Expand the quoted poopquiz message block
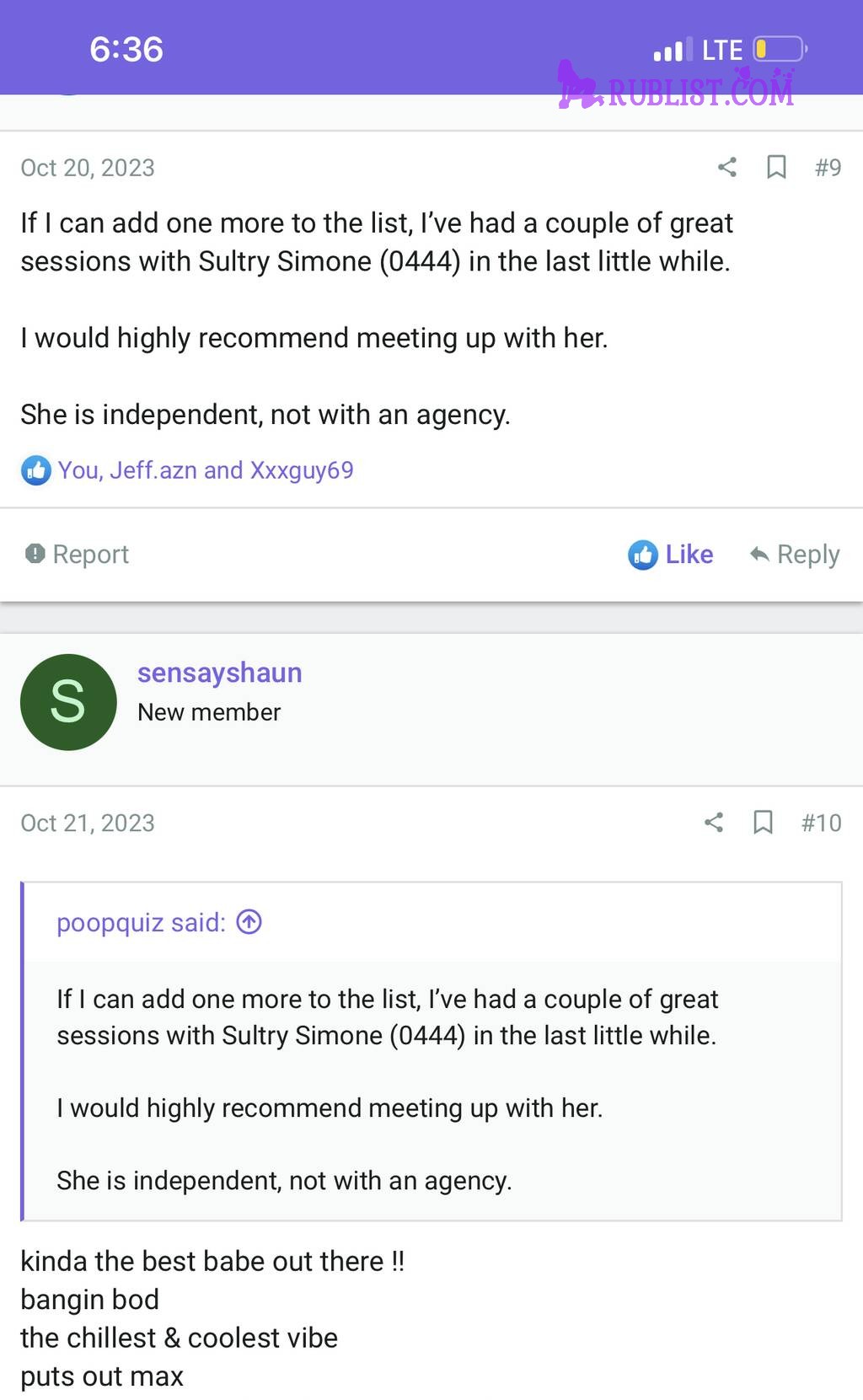The height and width of the screenshot is (1400, 863). click(x=431, y=1089)
